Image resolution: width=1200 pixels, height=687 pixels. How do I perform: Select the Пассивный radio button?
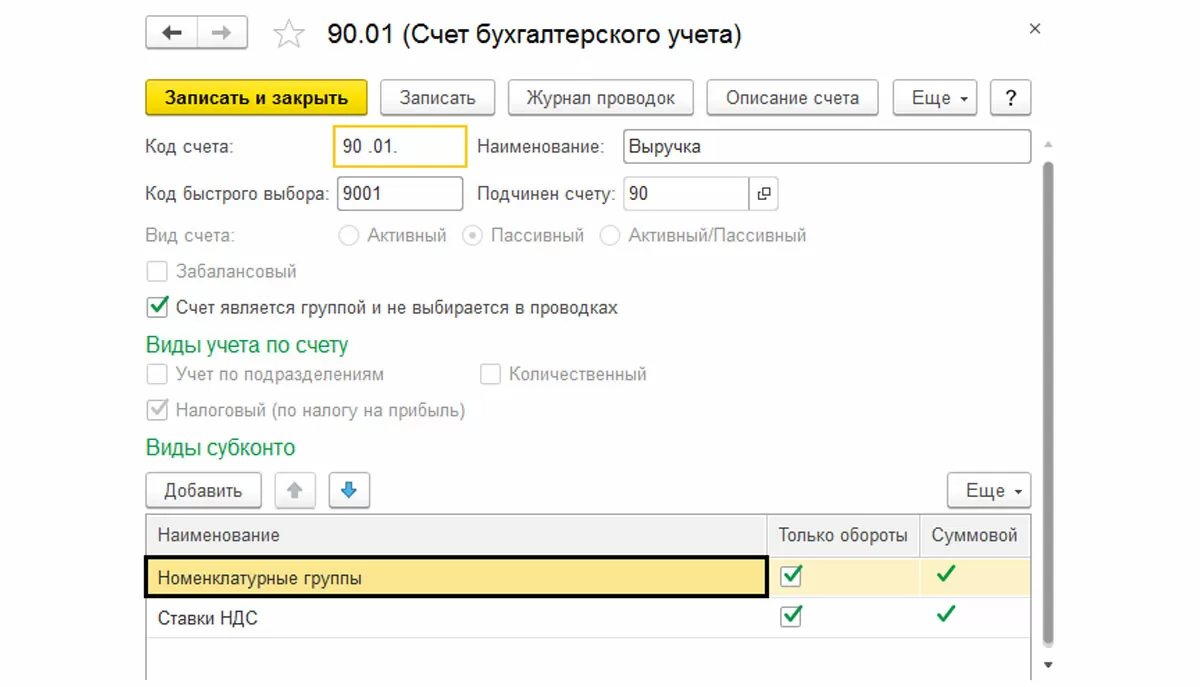click(473, 236)
